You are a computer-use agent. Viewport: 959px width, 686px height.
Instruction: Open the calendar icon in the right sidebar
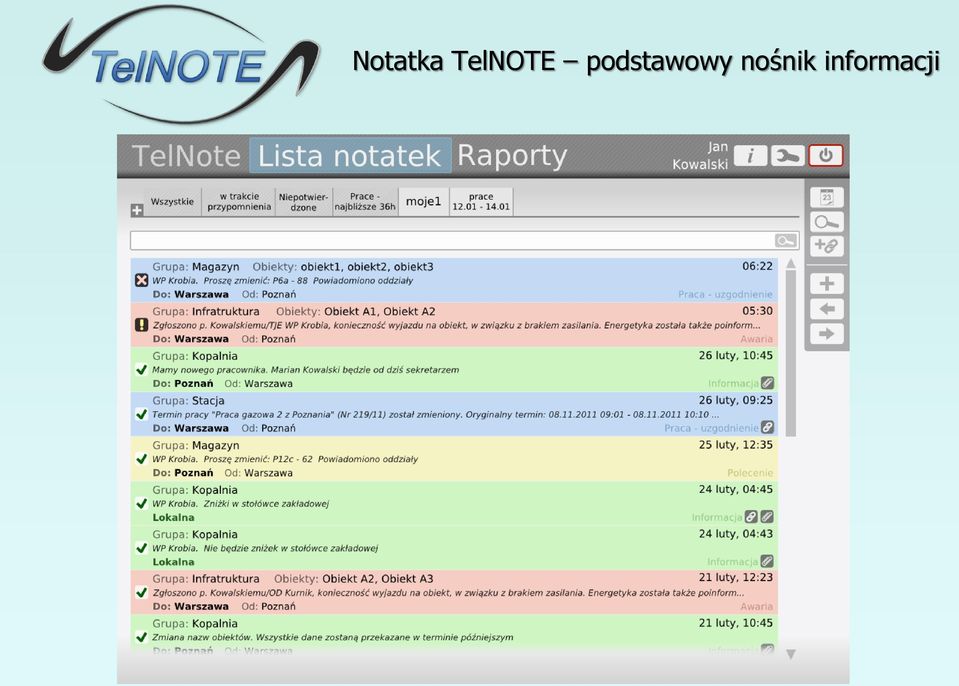point(827,197)
